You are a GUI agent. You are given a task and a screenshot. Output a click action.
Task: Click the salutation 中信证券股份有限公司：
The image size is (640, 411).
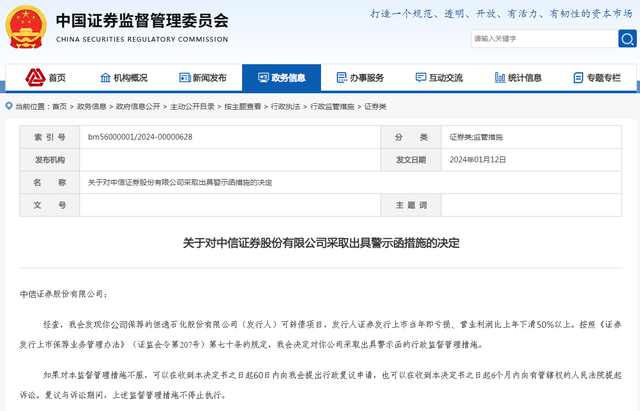tap(64, 294)
